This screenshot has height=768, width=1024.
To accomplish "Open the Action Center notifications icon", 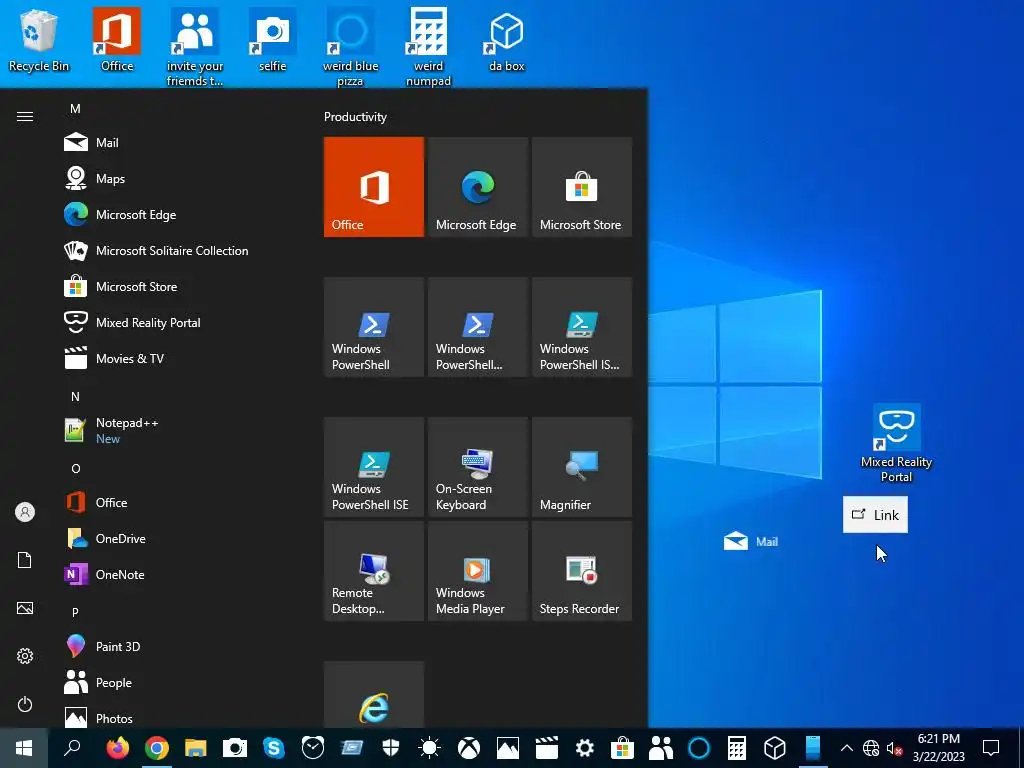I will [x=991, y=748].
